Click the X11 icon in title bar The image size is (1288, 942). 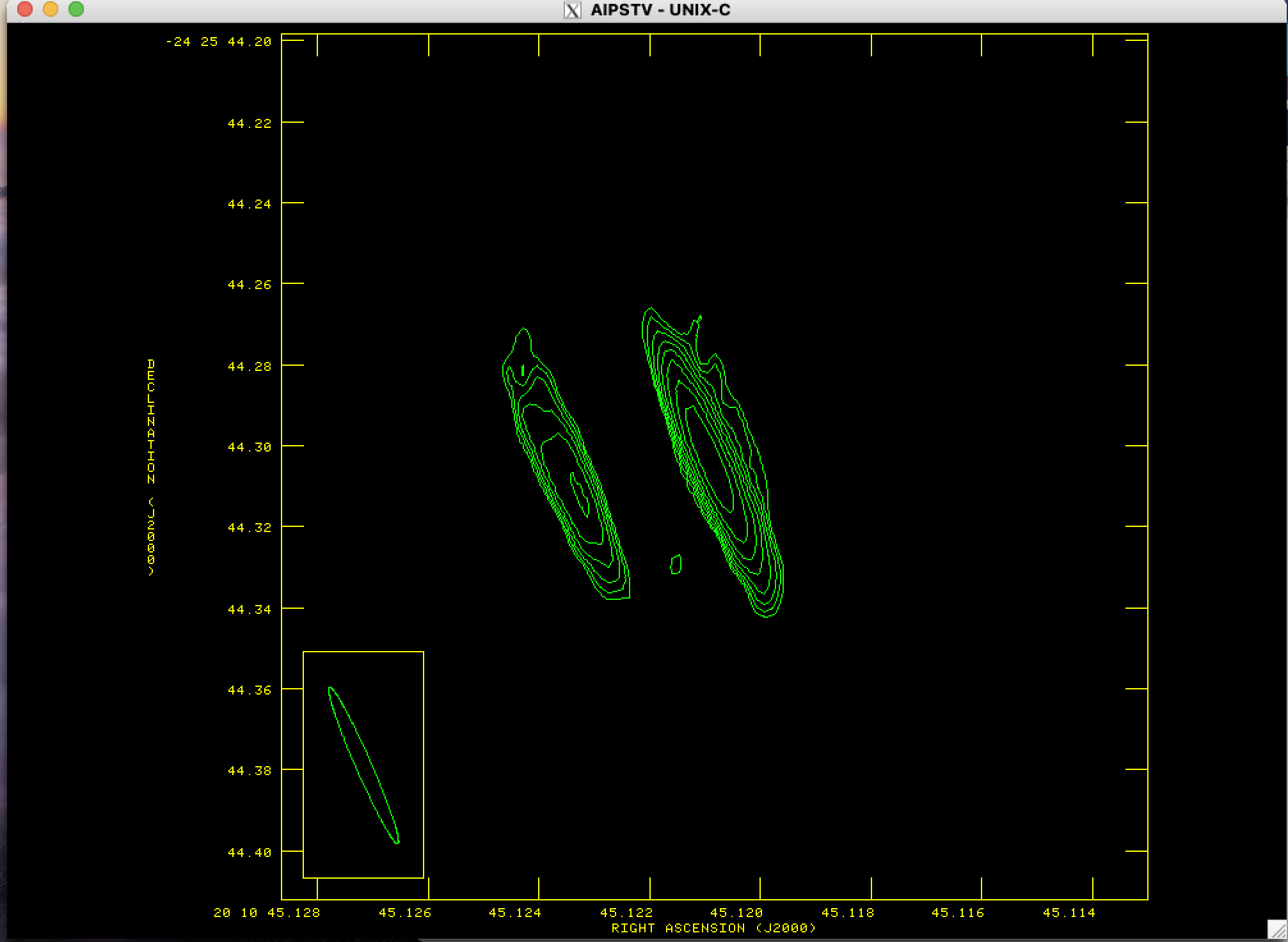click(x=573, y=10)
